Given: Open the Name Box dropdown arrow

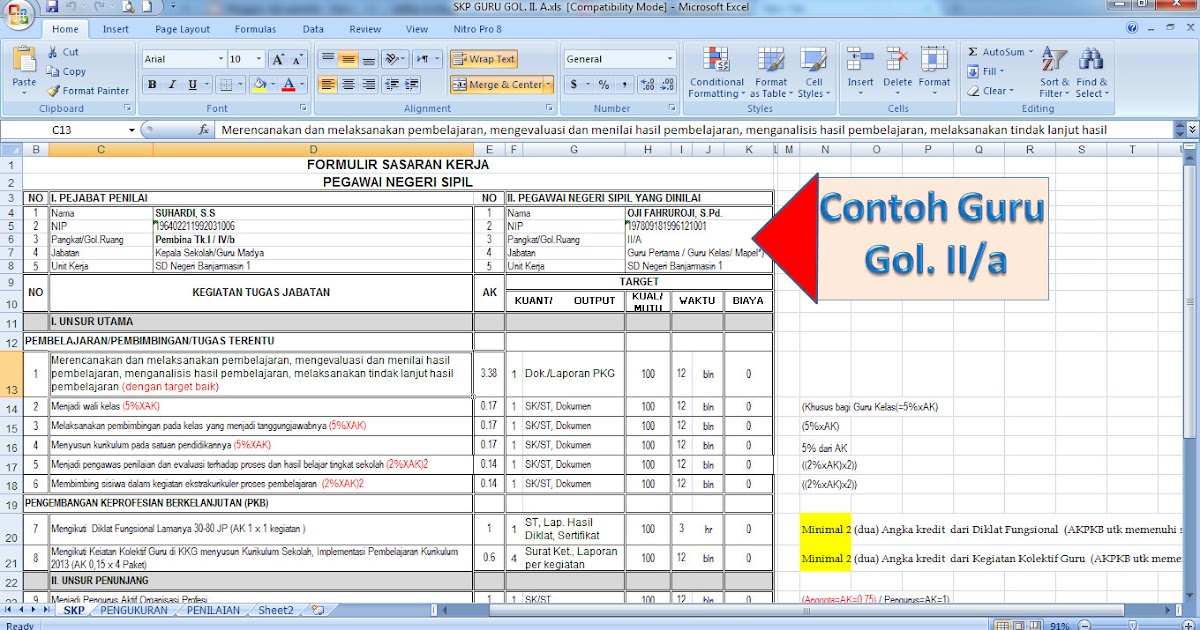Looking at the screenshot, I should [131, 129].
